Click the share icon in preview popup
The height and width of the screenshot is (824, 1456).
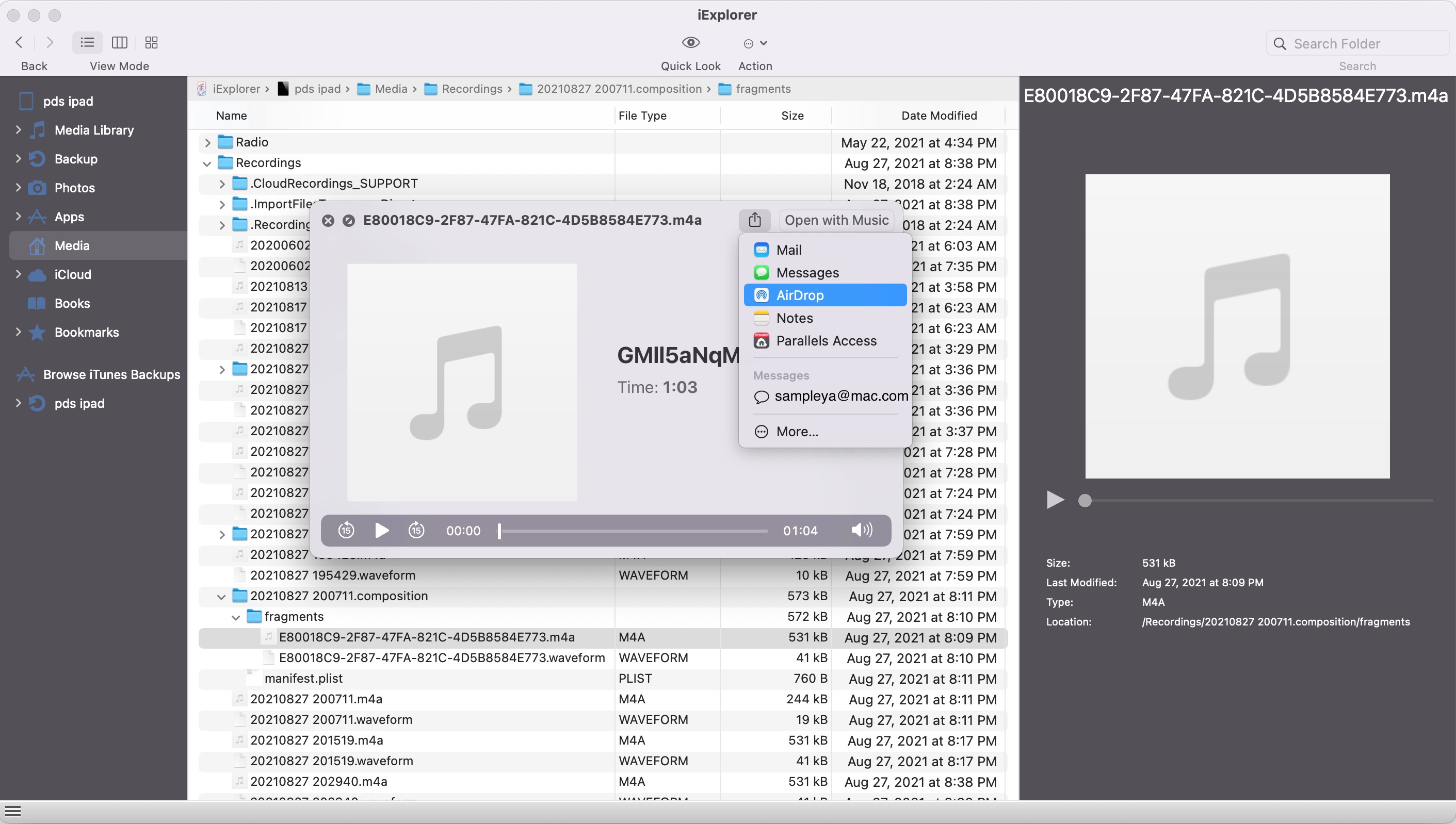click(x=754, y=220)
